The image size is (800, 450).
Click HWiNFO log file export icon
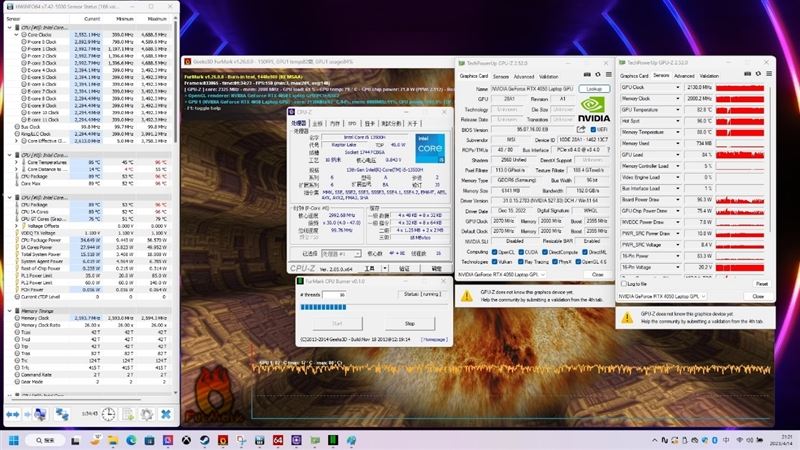[x=128, y=414]
